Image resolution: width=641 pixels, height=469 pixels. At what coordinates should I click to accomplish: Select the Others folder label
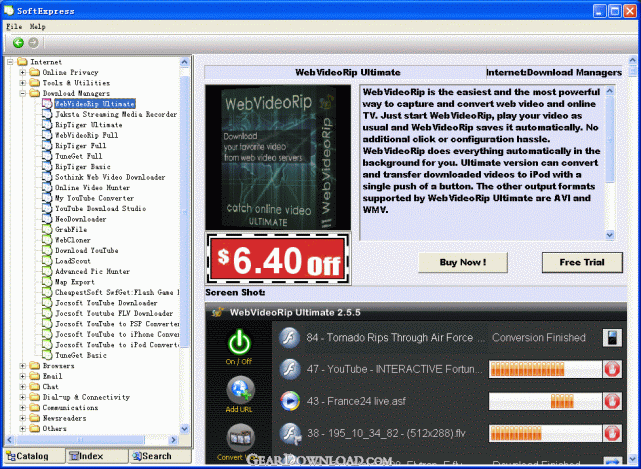pos(54,429)
